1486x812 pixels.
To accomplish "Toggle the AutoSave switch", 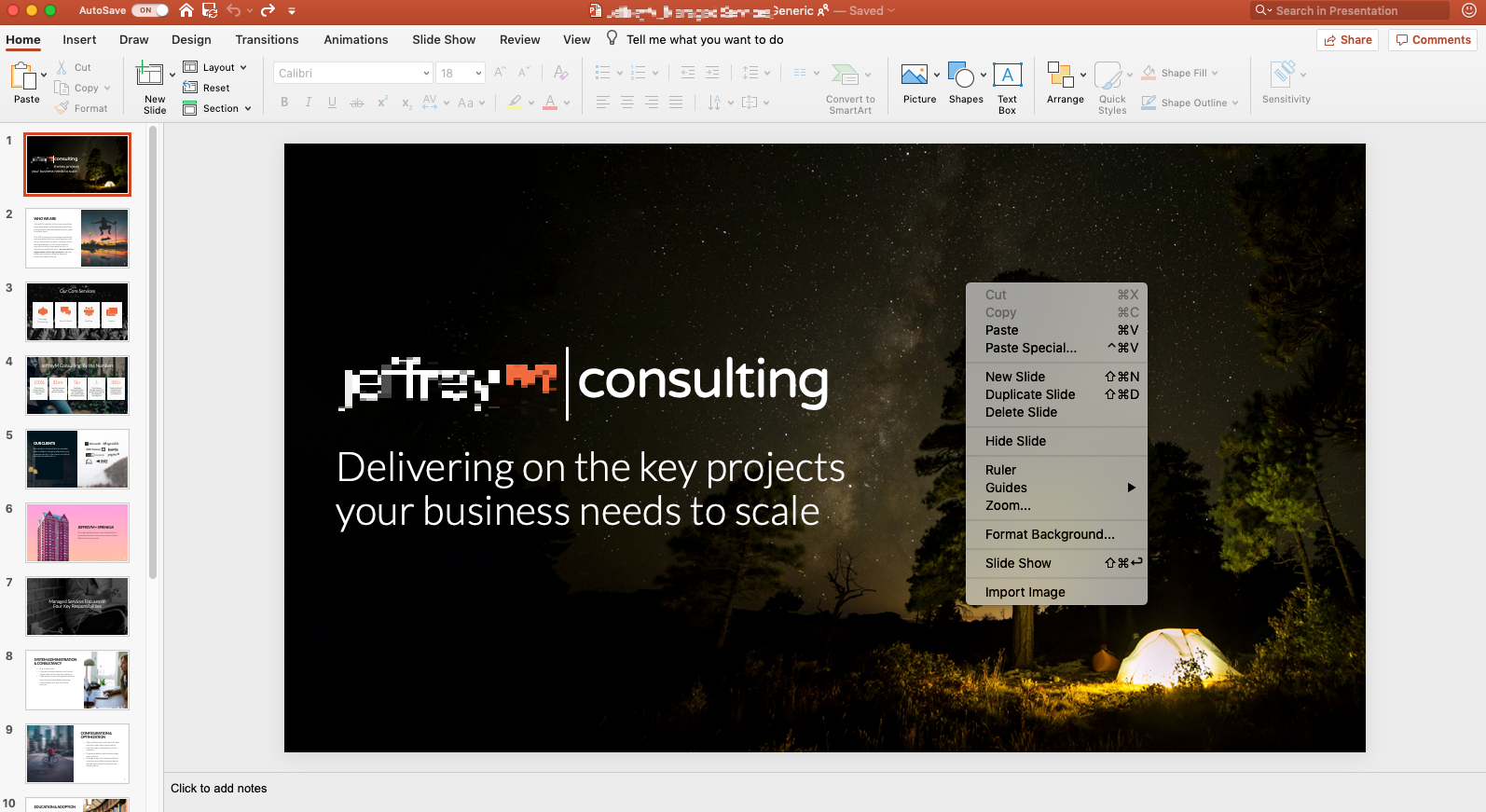I will (x=149, y=10).
